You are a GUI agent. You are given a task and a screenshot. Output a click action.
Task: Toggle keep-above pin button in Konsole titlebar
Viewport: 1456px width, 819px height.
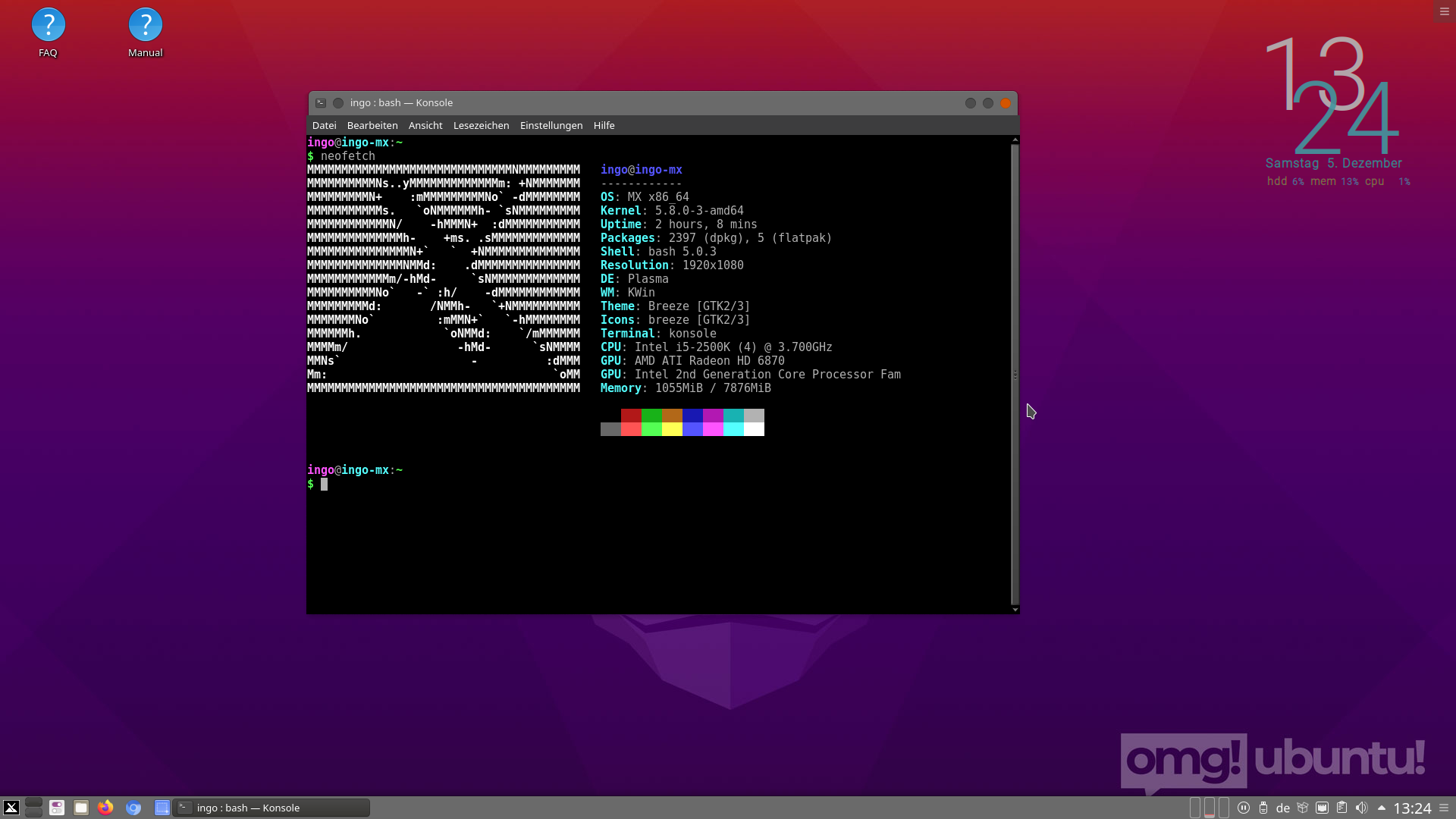click(338, 103)
